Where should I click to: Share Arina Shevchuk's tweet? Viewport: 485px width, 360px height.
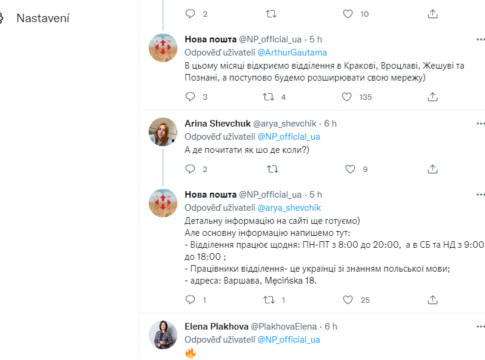point(433,169)
